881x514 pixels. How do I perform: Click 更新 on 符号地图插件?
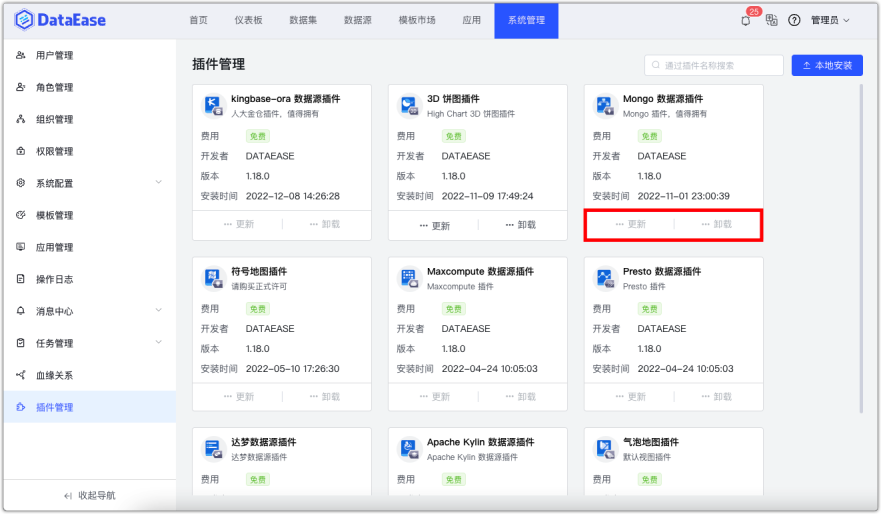tap(239, 397)
